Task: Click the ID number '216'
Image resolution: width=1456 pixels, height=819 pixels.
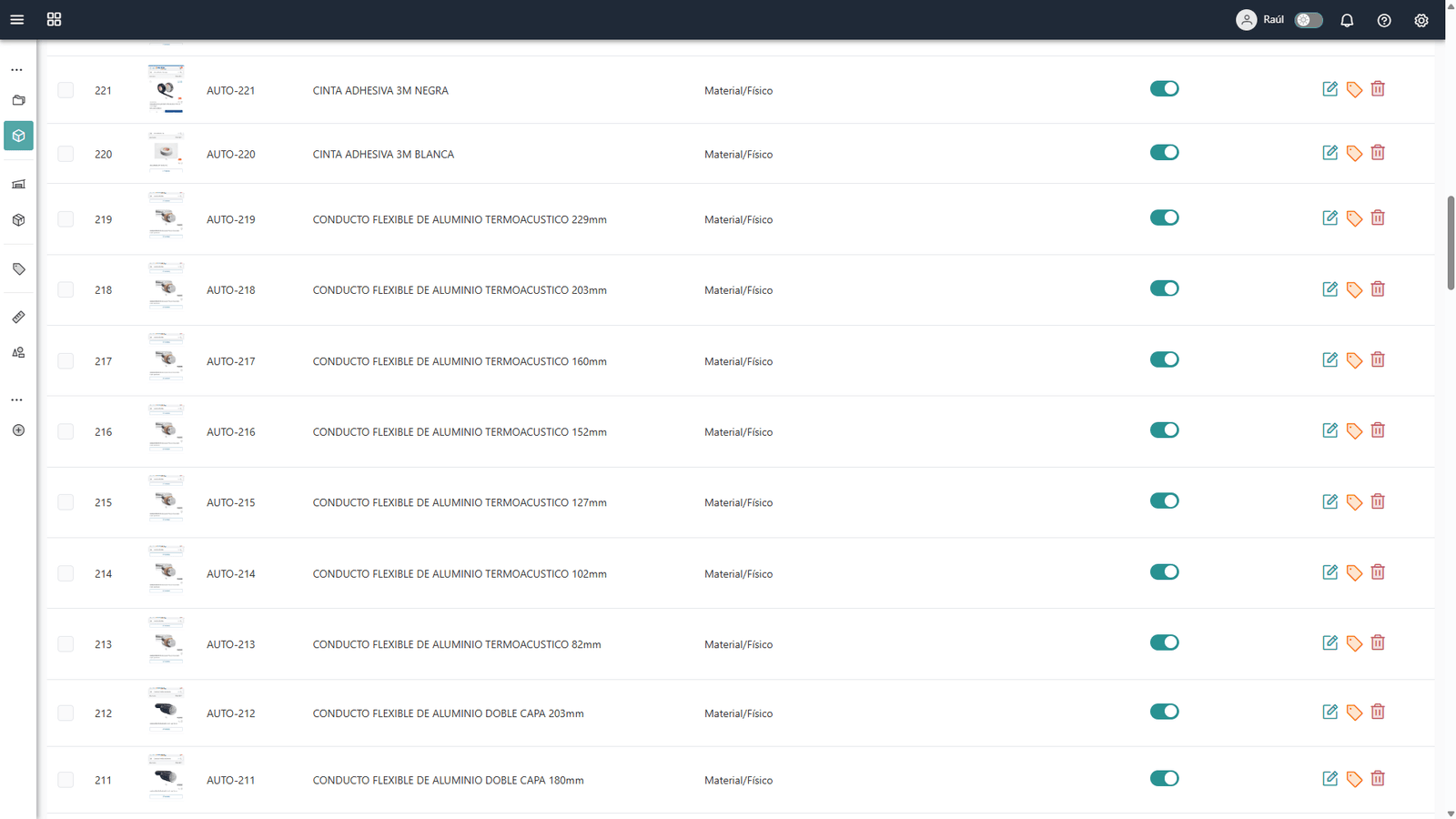Action: pos(103,431)
